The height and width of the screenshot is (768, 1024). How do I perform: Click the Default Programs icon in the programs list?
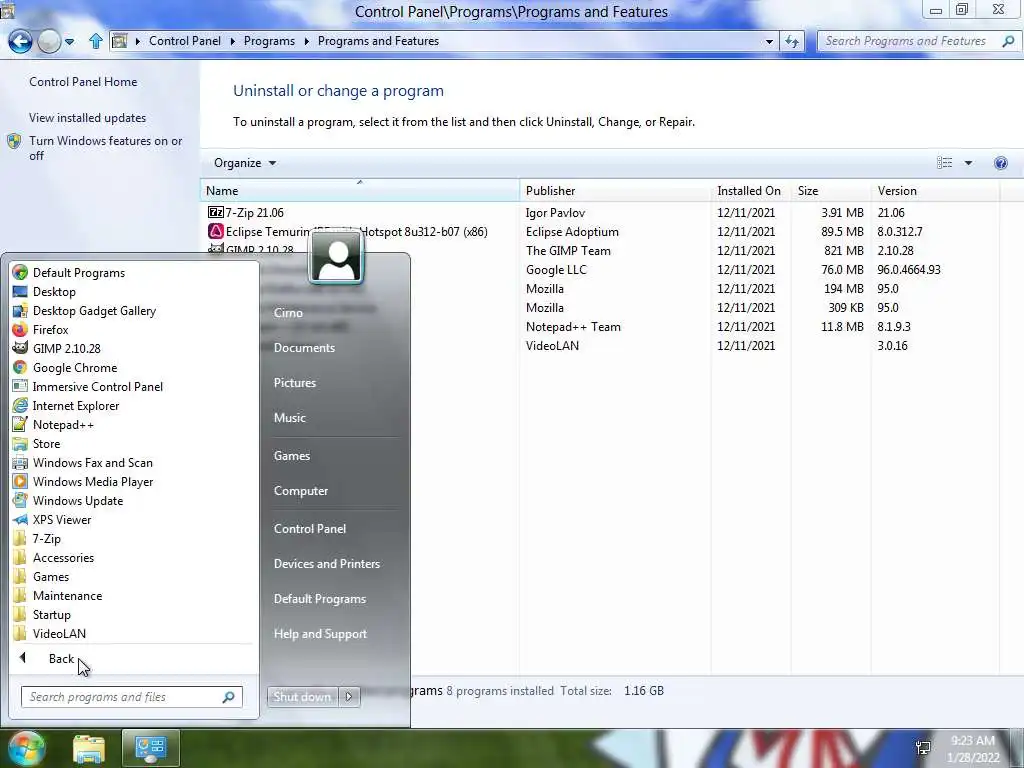(x=20, y=272)
